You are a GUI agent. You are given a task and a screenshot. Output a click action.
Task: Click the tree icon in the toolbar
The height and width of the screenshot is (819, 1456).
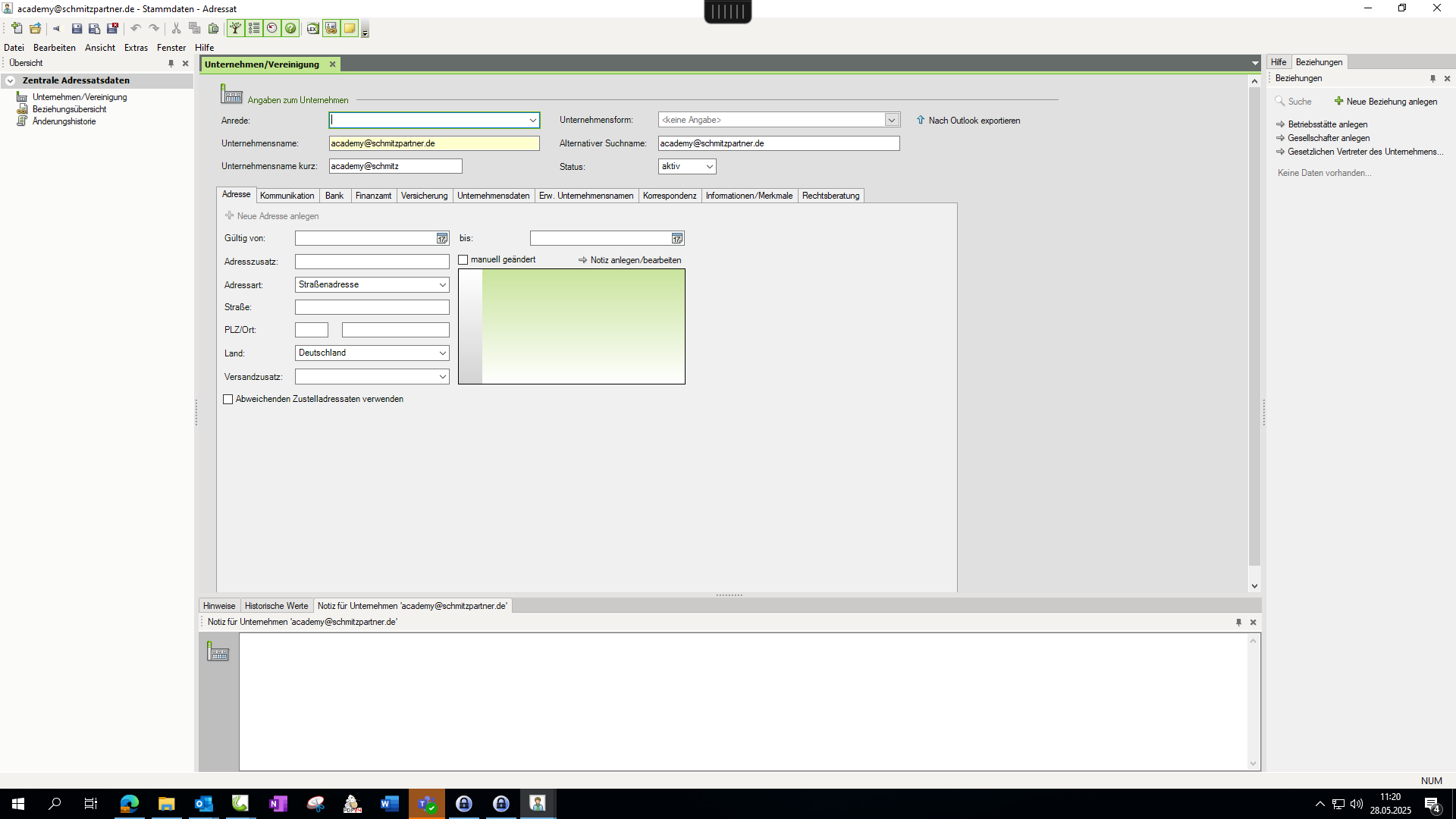coord(236,29)
